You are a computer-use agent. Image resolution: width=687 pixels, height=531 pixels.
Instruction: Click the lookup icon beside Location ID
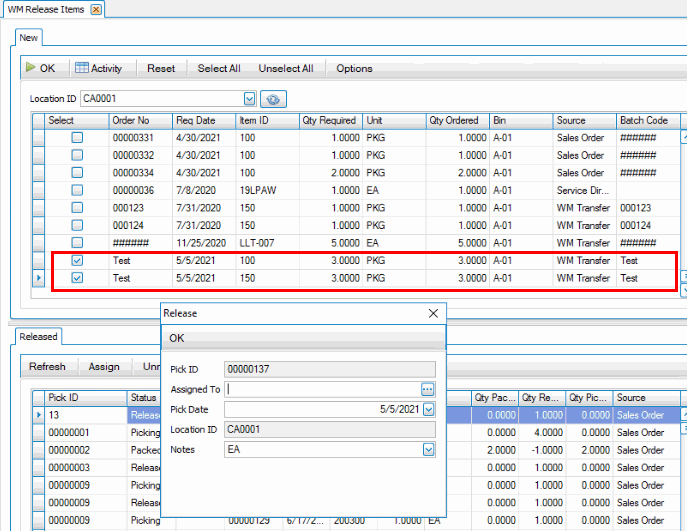[273, 99]
